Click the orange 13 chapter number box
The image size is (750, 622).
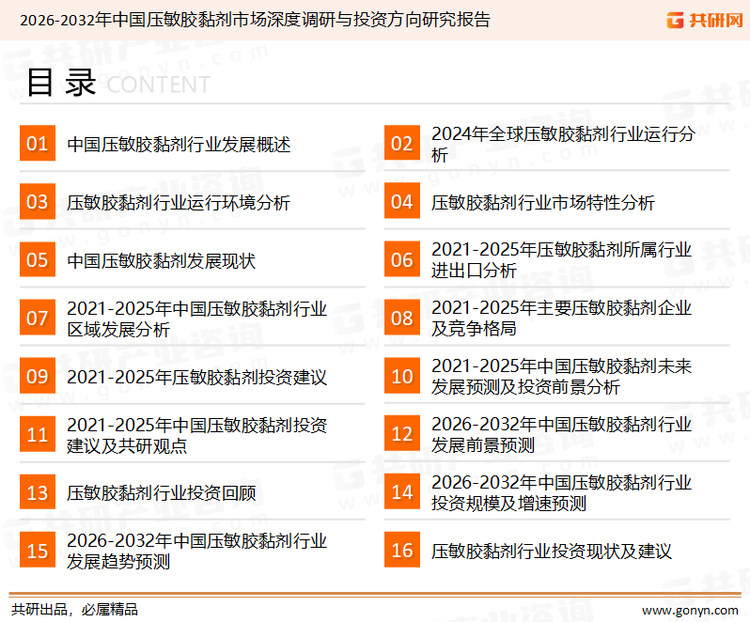pyautogui.click(x=37, y=492)
